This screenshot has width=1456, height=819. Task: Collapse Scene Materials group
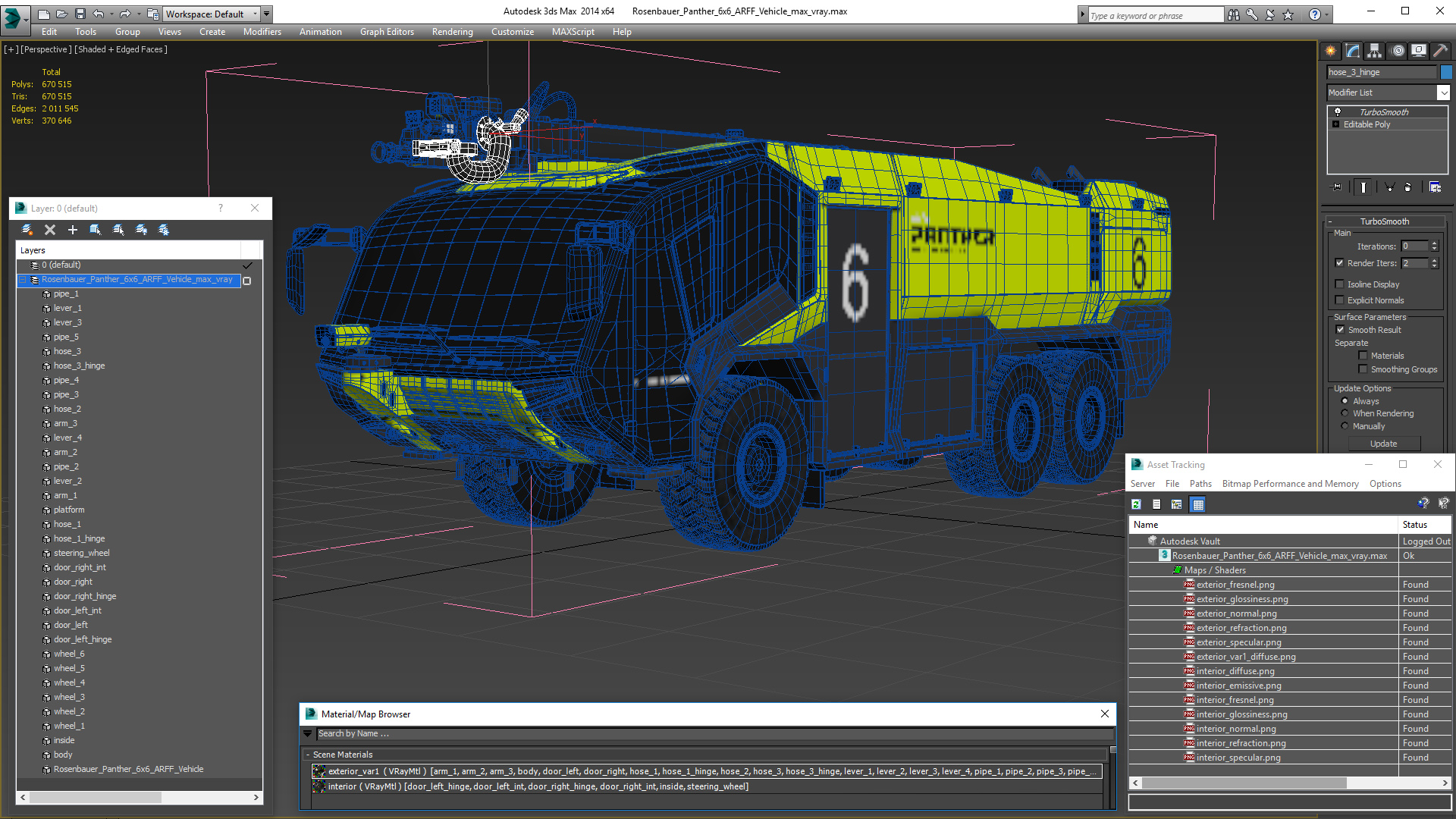(x=308, y=755)
